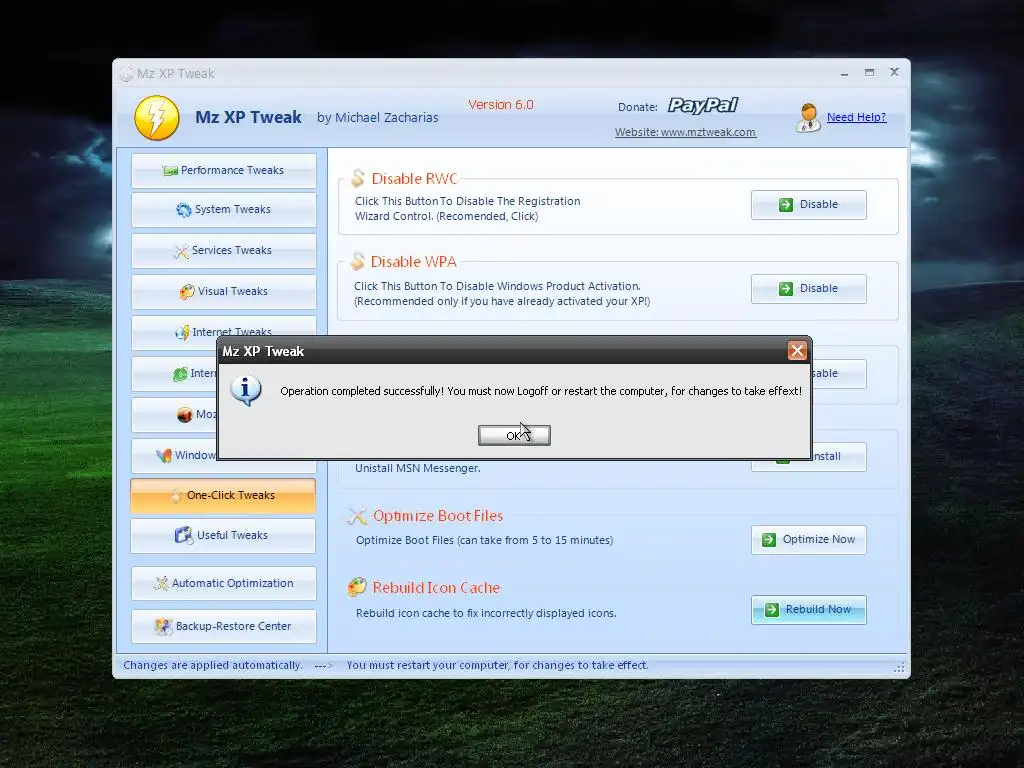Click the Disable RWC heading icon
The height and width of the screenshot is (768, 1024).
click(x=358, y=178)
